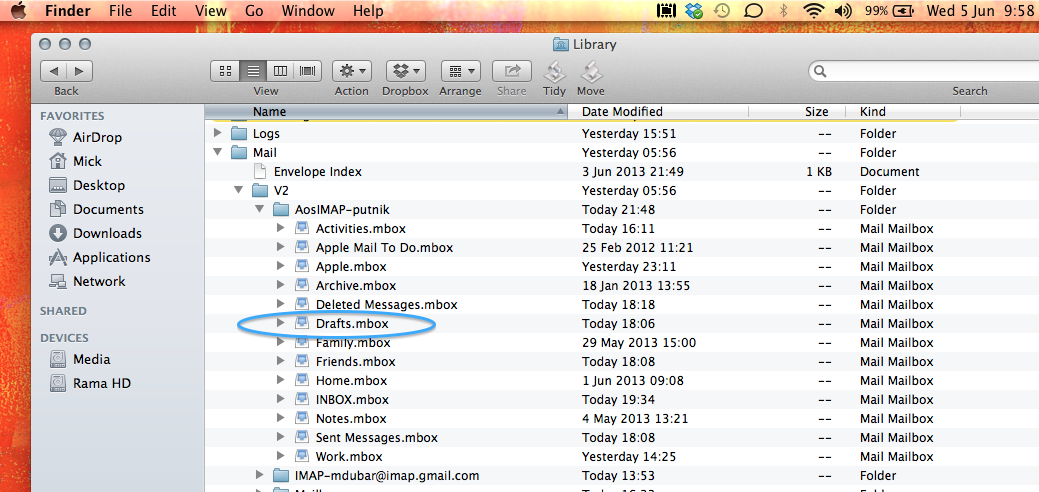
Task: Select the Friends.mbox mailbox icon
Action: click(x=302, y=361)
